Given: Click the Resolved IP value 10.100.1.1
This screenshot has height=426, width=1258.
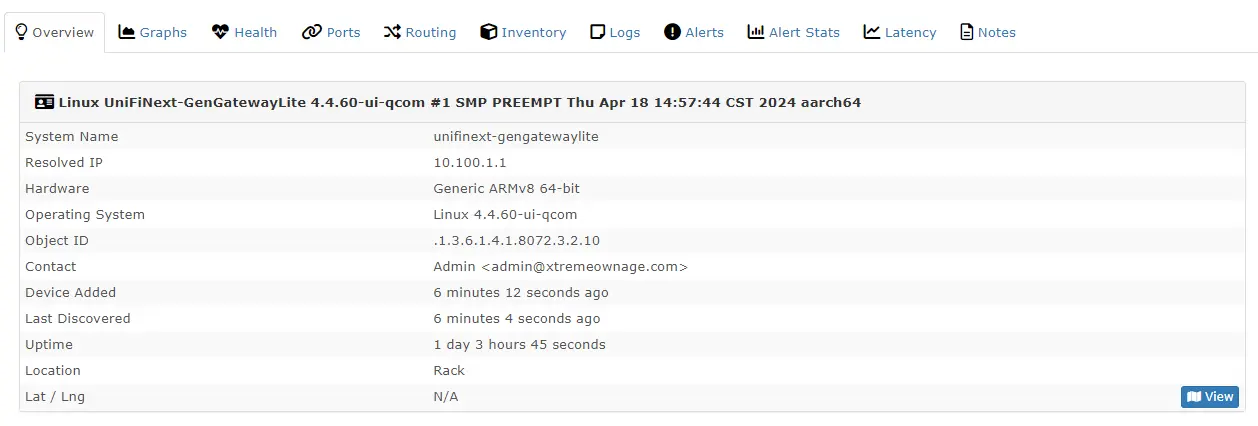Looking at the screenshot, I should coord(470,163).
